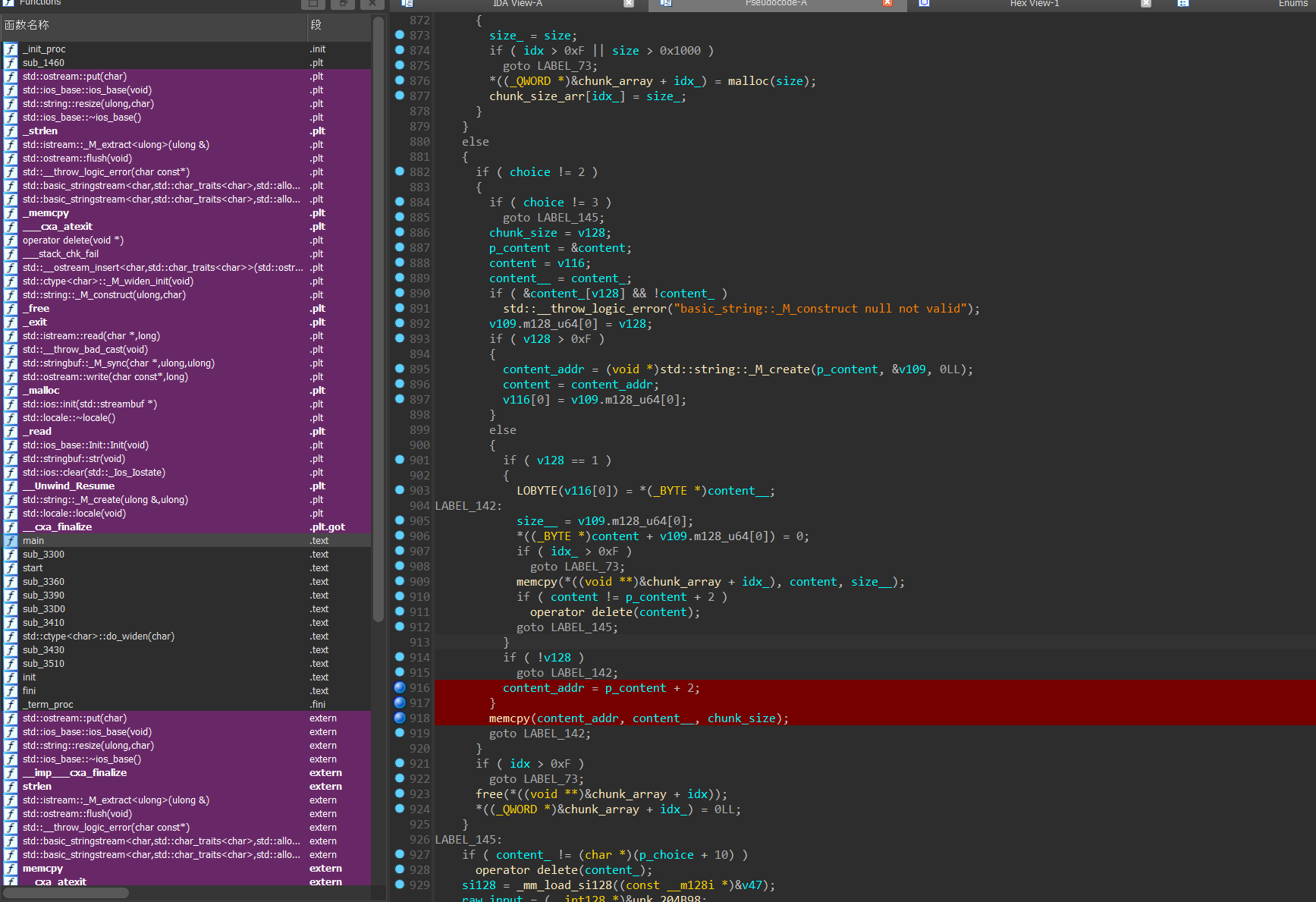1316x902 pixels.
Task: Select std::ctype<char>::do_widen(char) function row
Action: pos(186,636)
